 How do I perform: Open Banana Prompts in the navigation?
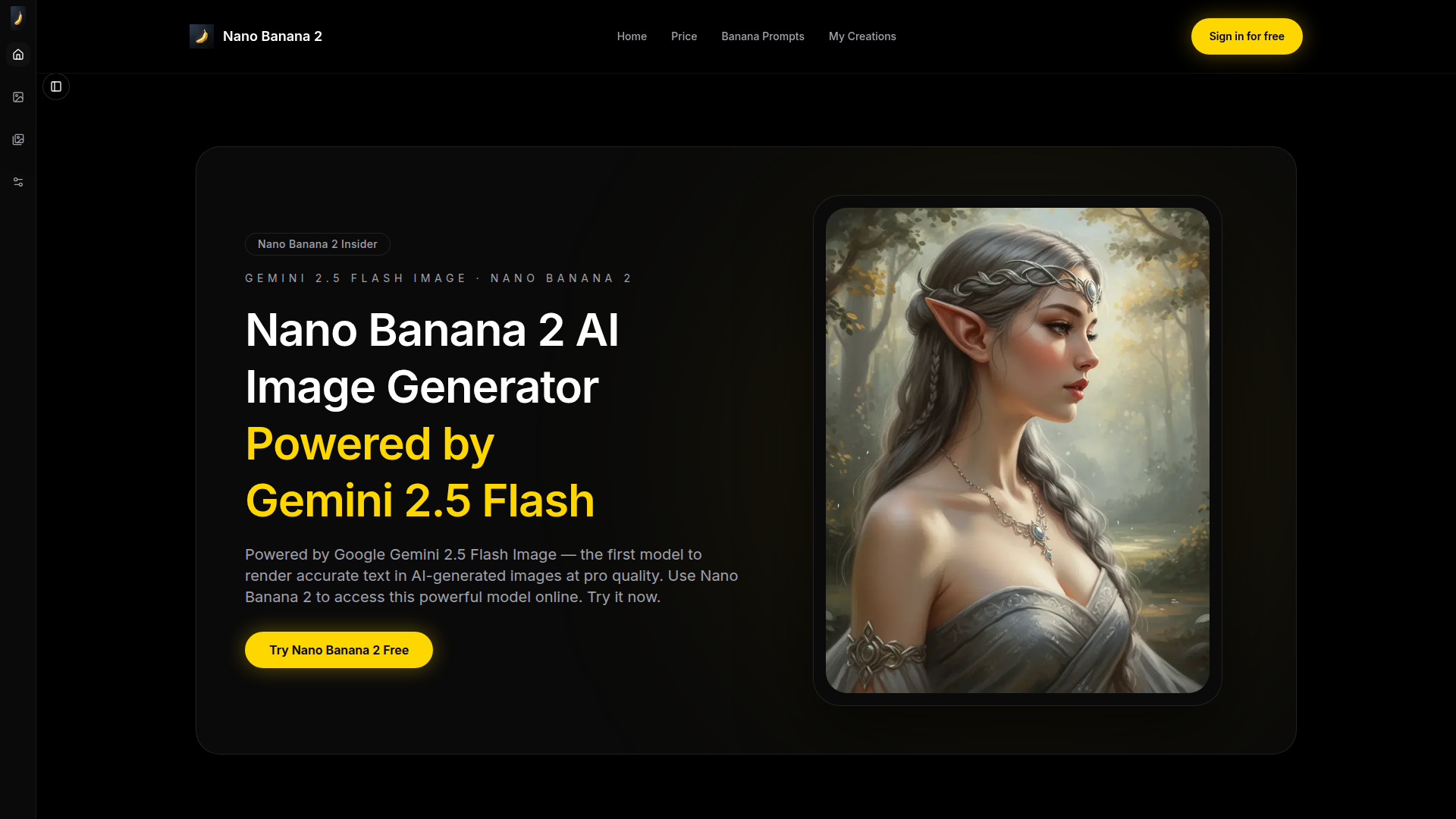(x=763, y=36)
